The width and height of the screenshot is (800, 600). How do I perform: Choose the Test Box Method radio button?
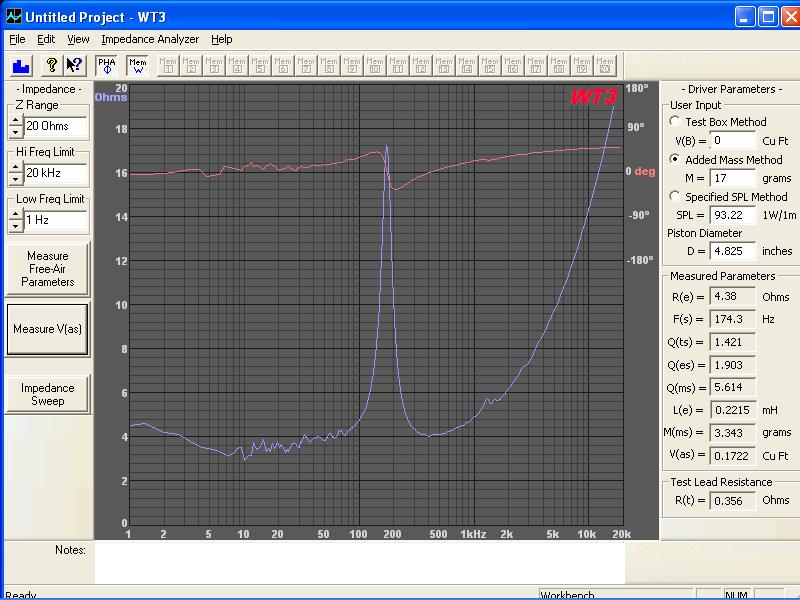(675, 121)
